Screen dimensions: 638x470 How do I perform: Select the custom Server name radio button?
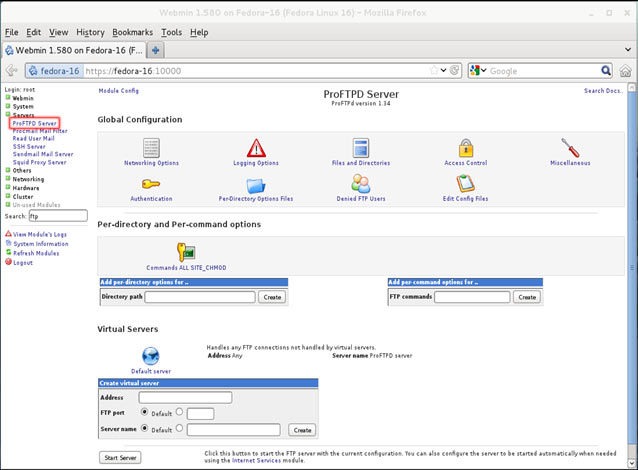179,428
